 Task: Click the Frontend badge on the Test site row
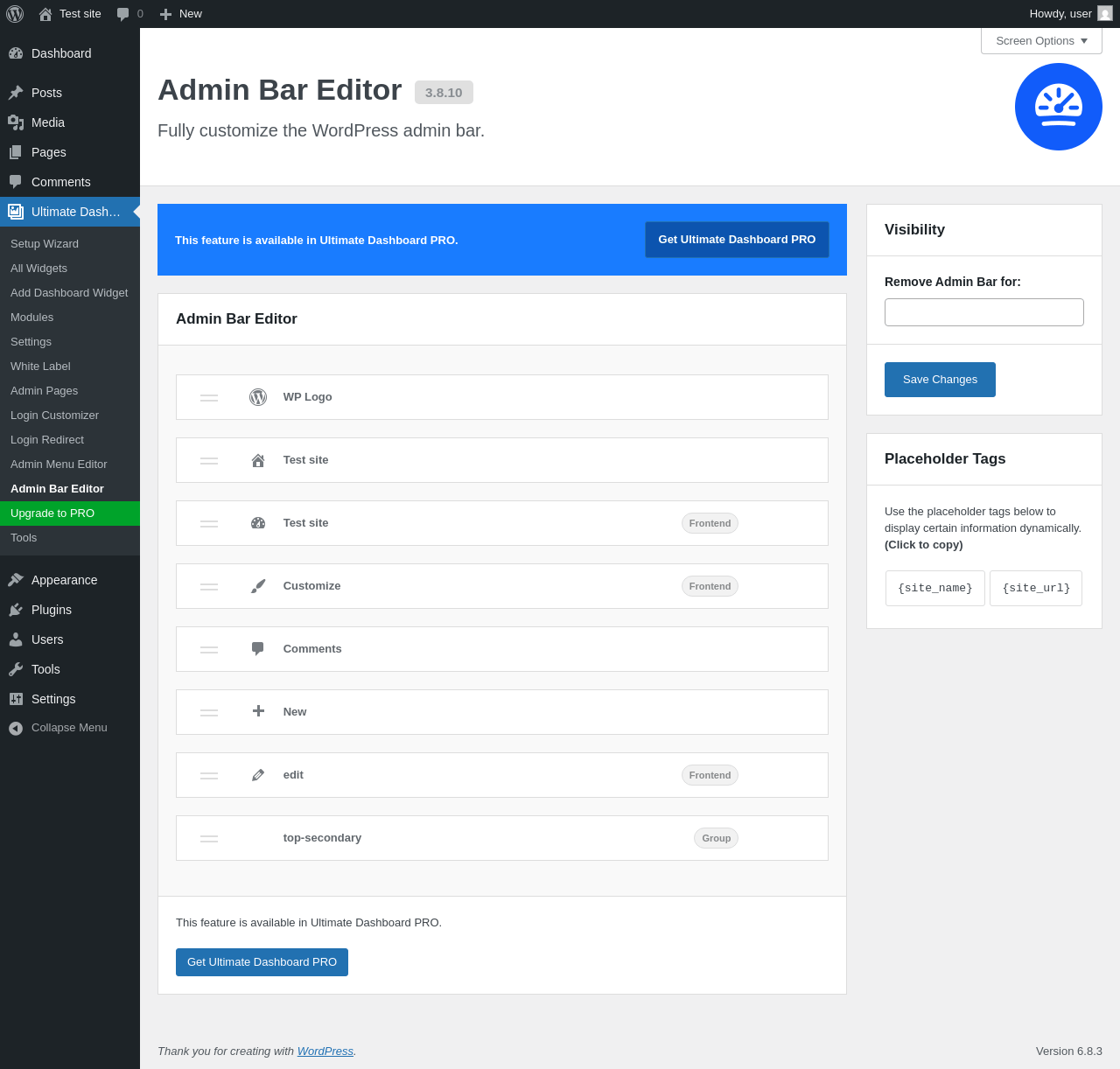[x=710, y=523]
